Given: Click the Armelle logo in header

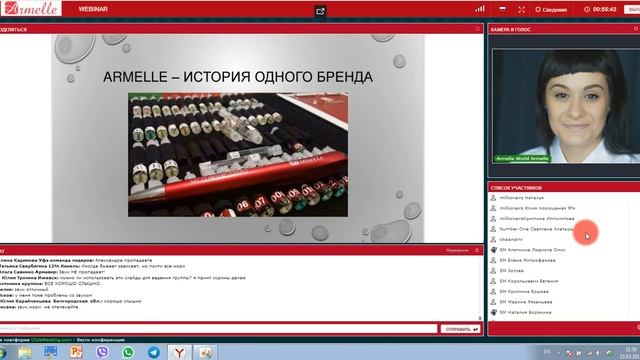Looking at the screenshot, I should 31,8.
